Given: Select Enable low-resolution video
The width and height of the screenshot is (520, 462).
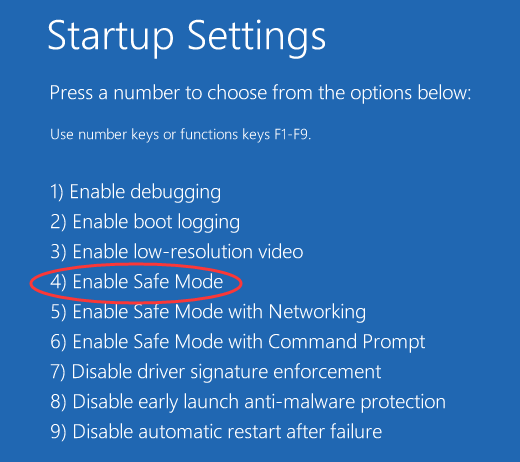Looking at the screenshot, I should [177, 252].
